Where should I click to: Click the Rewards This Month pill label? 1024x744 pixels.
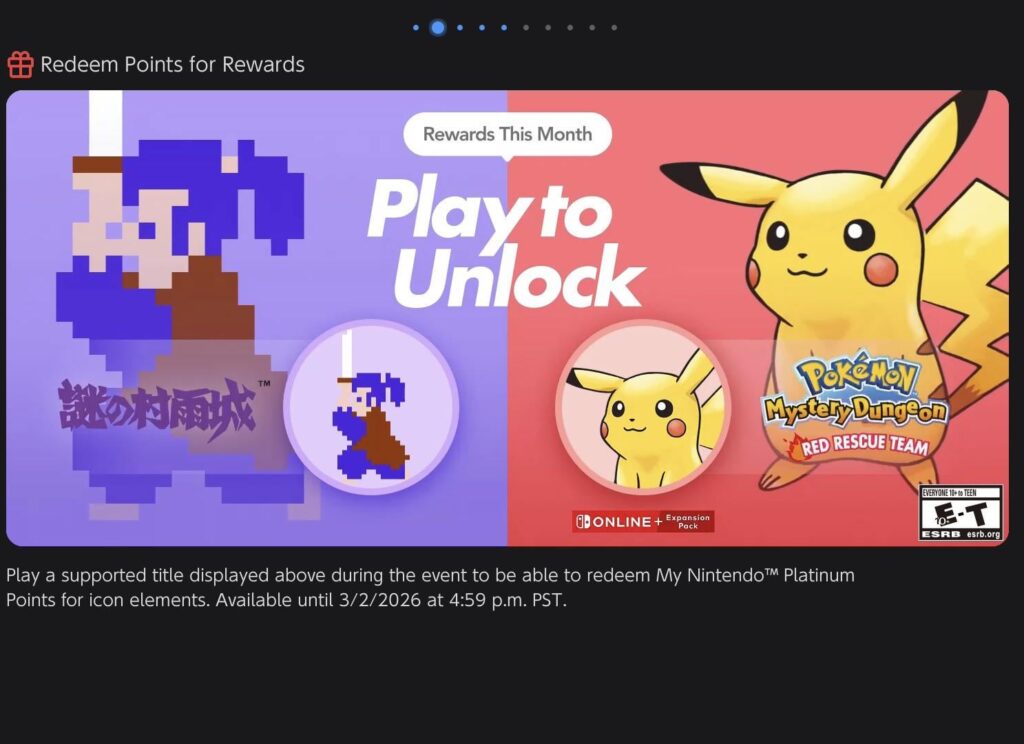click(507, 133)
